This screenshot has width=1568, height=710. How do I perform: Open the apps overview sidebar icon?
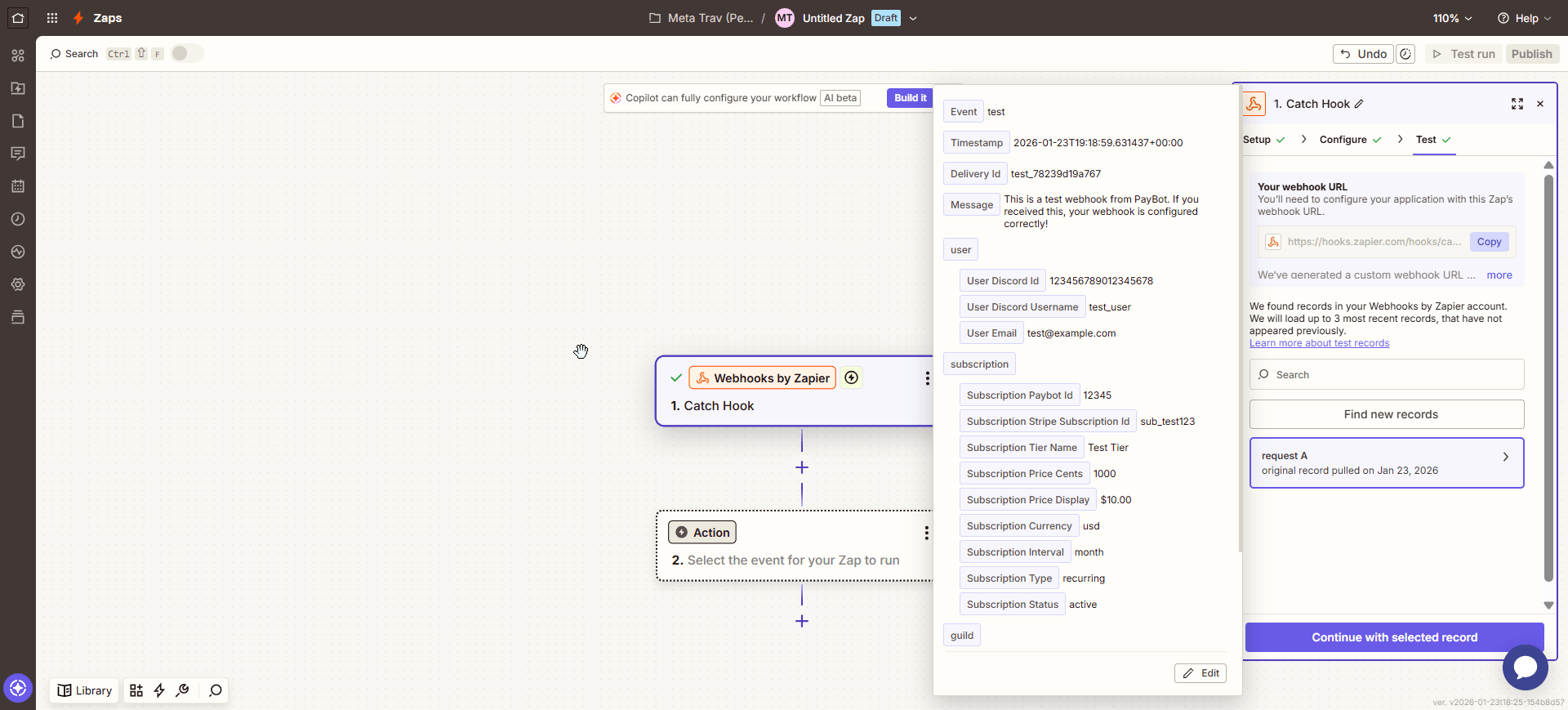[x=18, y=56]
